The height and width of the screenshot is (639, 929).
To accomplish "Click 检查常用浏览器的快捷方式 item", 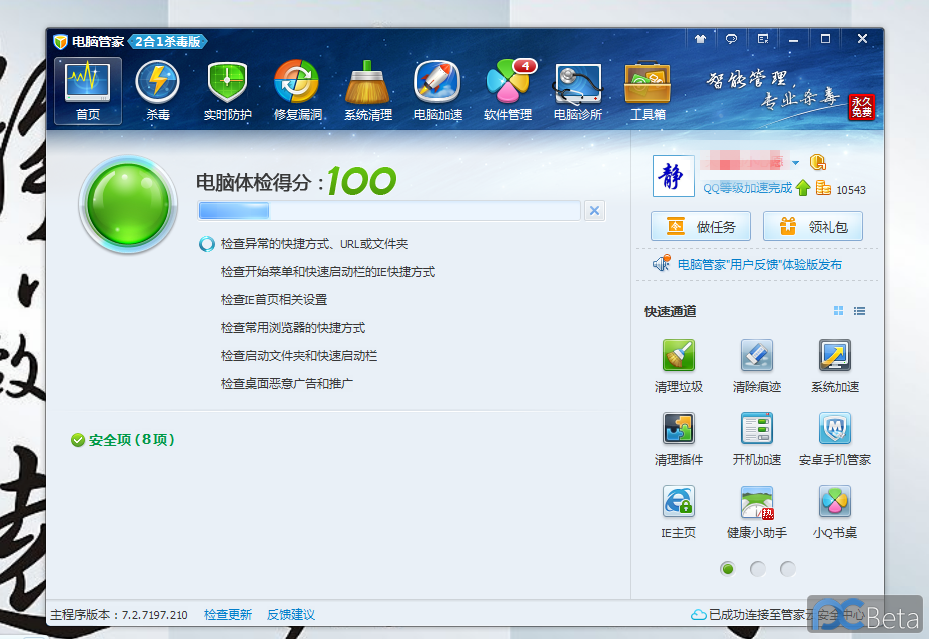I will click(x=293, y=327).
